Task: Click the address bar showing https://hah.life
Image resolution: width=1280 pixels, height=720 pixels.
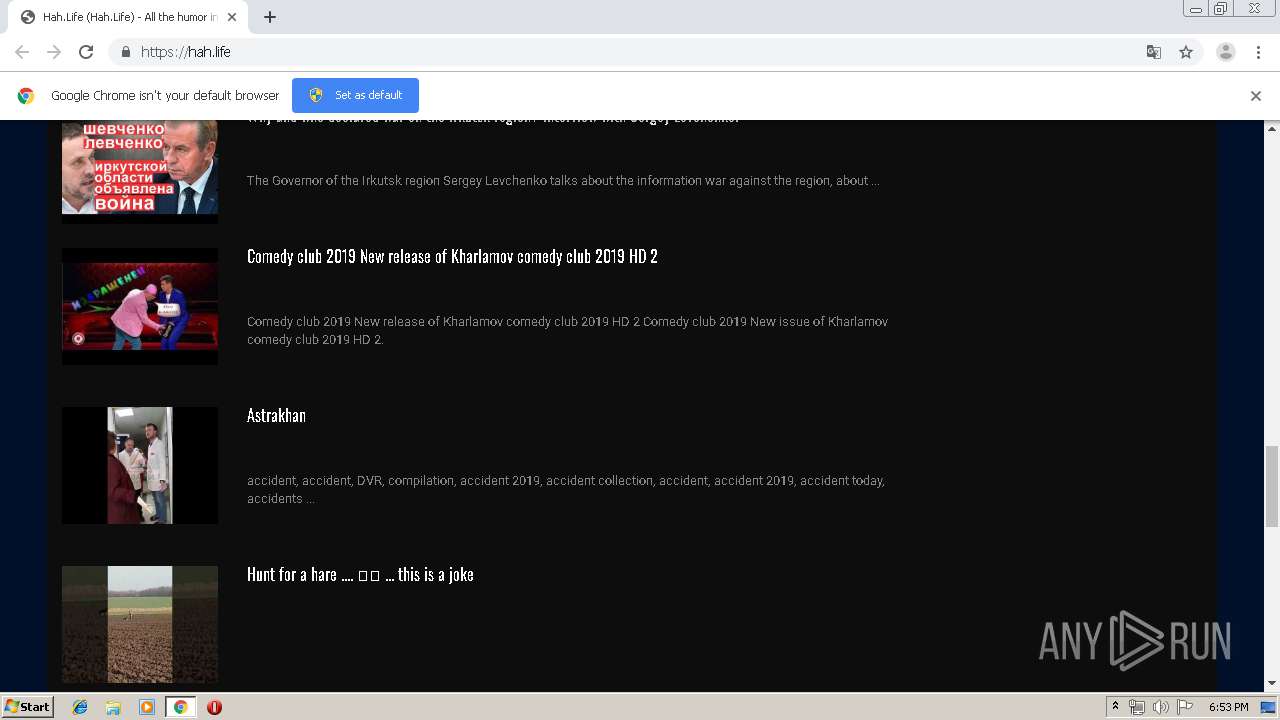Action: point(640,52)
